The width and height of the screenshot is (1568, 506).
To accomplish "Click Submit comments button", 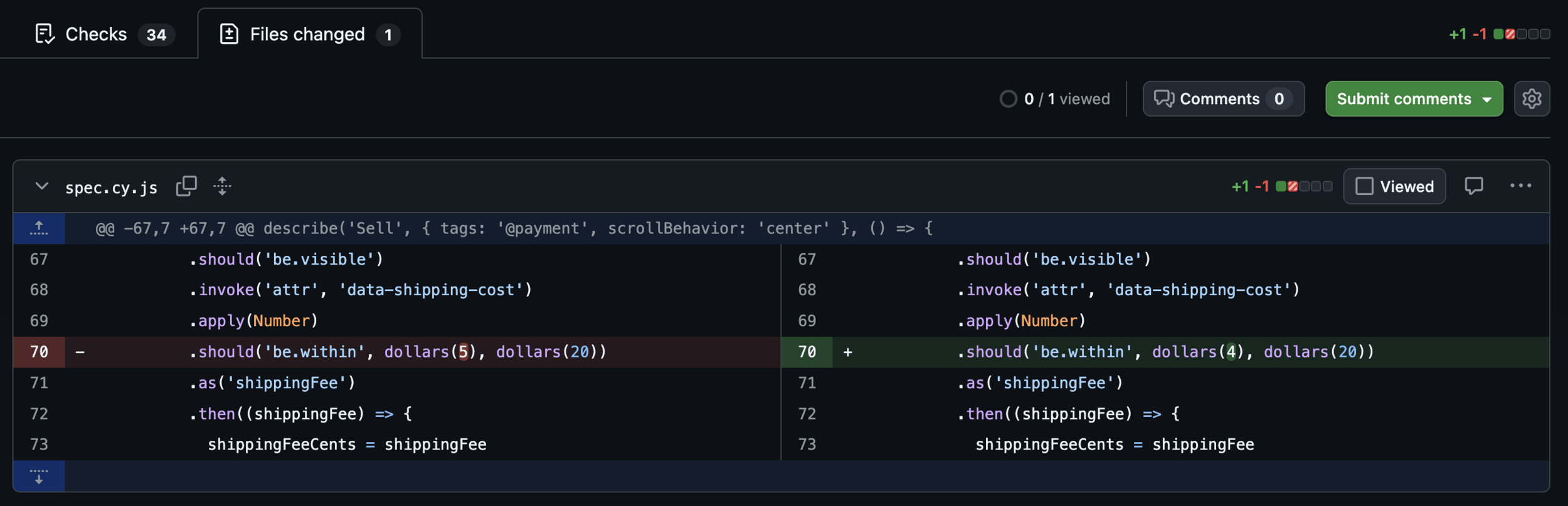I will point(1404,98).
